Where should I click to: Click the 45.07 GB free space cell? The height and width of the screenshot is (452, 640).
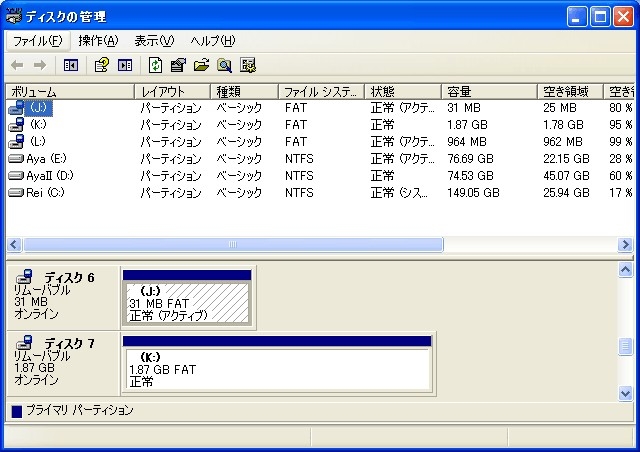pyautogui.click(x=566, y=176)
